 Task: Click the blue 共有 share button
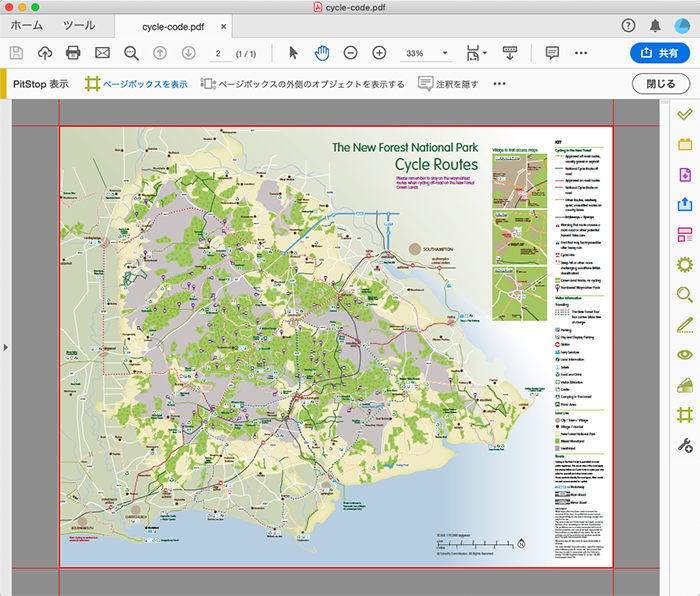click(x=660, y=53)
